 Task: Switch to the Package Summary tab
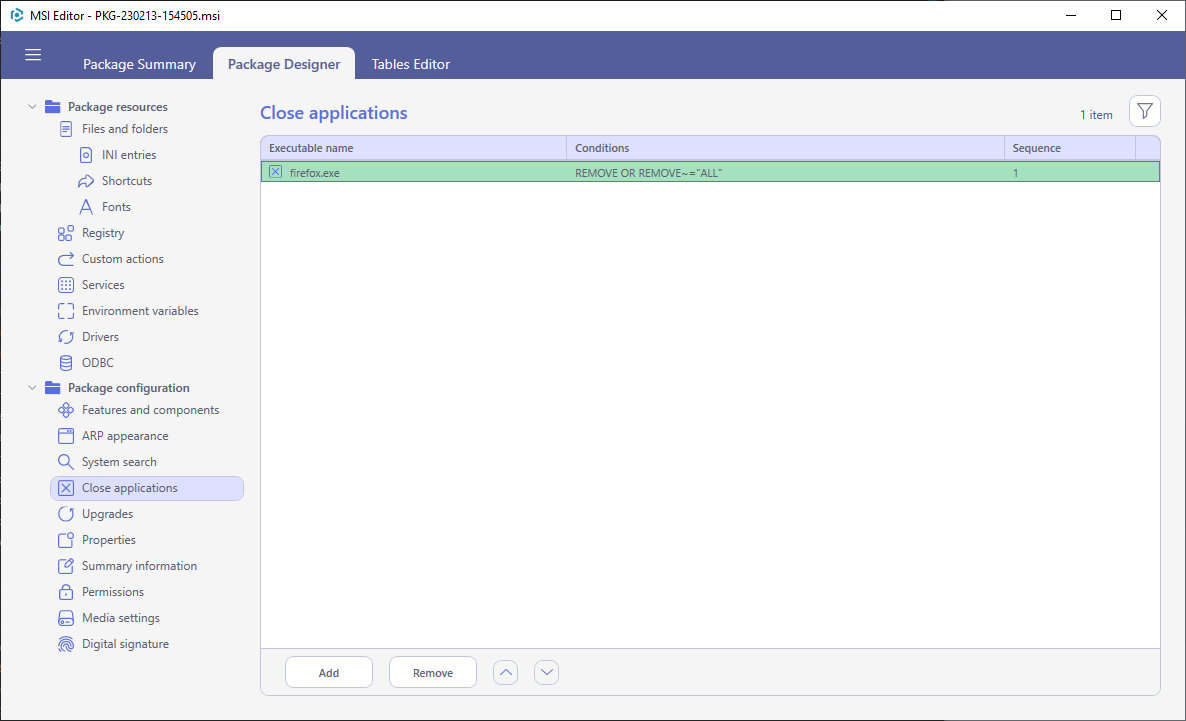pyautogui.click(x=139, y=64)
